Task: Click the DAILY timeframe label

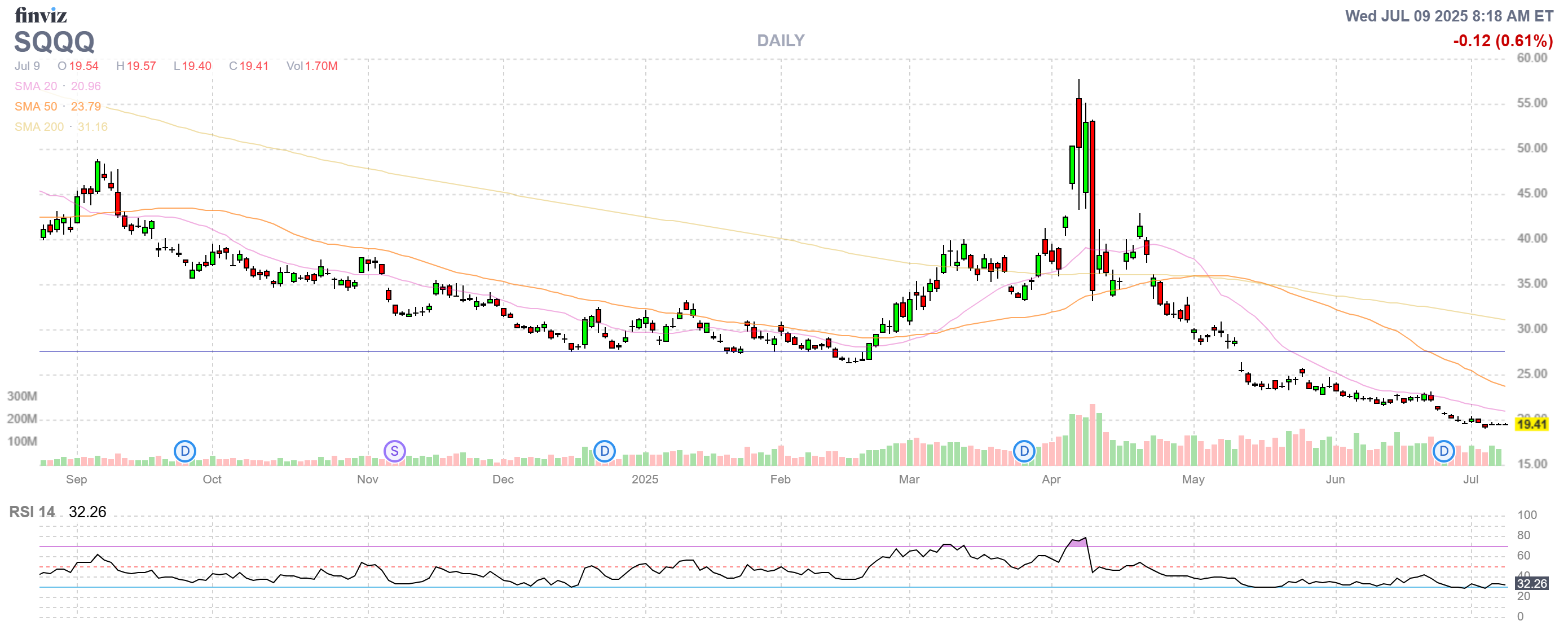Action: (x=781, y=41)
